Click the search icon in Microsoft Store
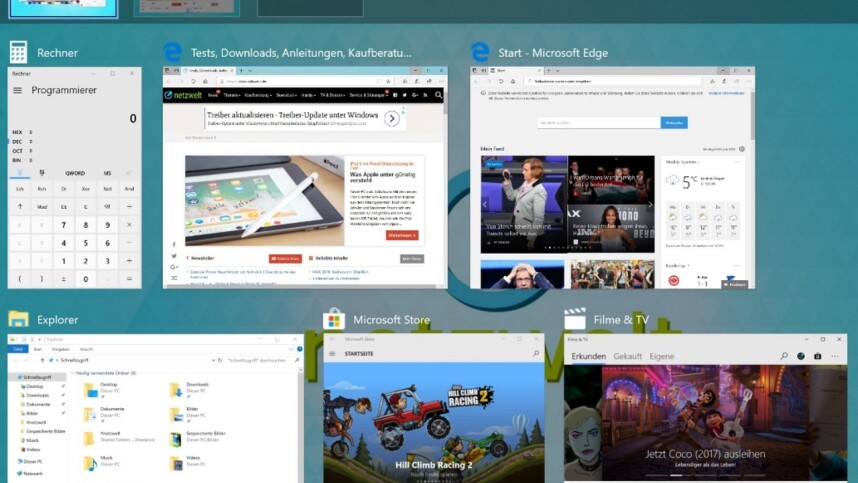This screenshot has height=483, width=858. [536, 354]
